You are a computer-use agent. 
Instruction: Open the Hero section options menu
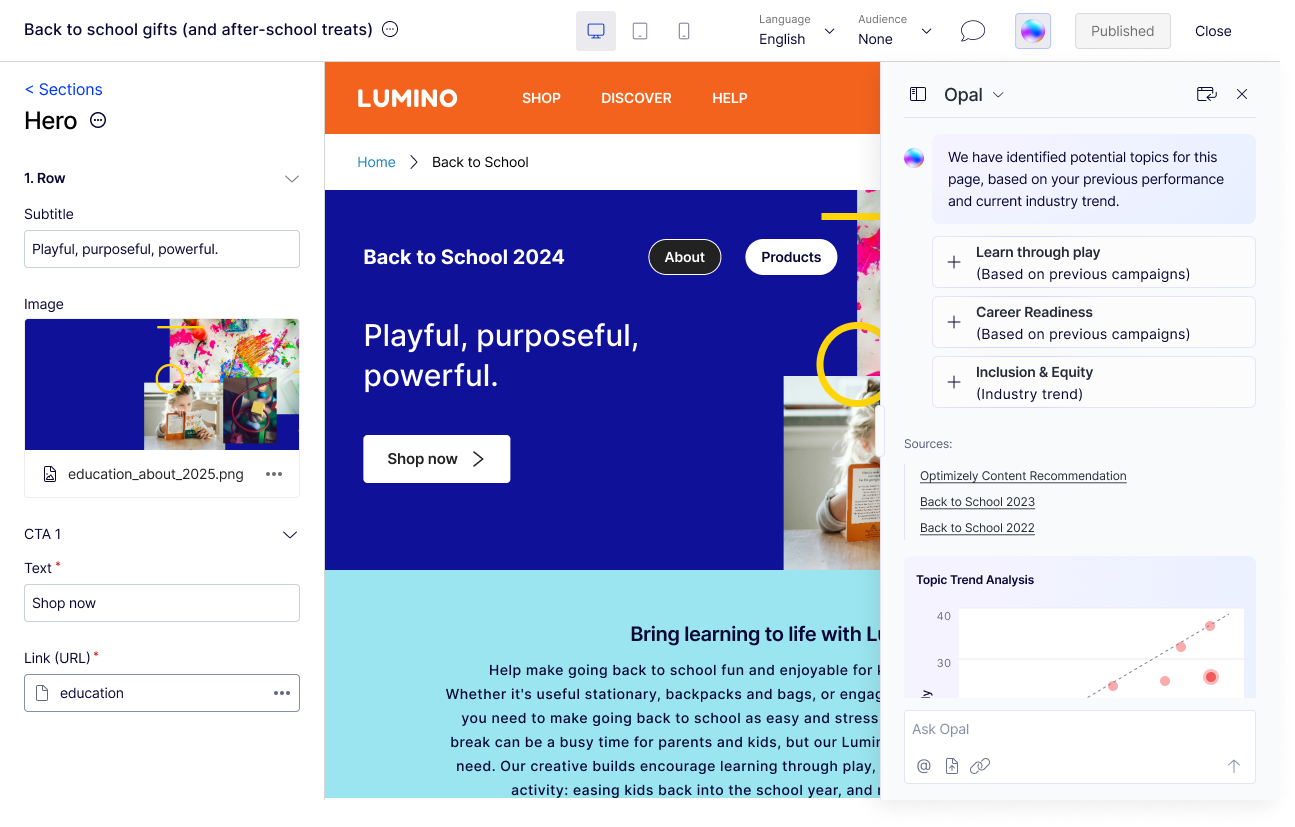pyautogui.click(x=98, y=121)
